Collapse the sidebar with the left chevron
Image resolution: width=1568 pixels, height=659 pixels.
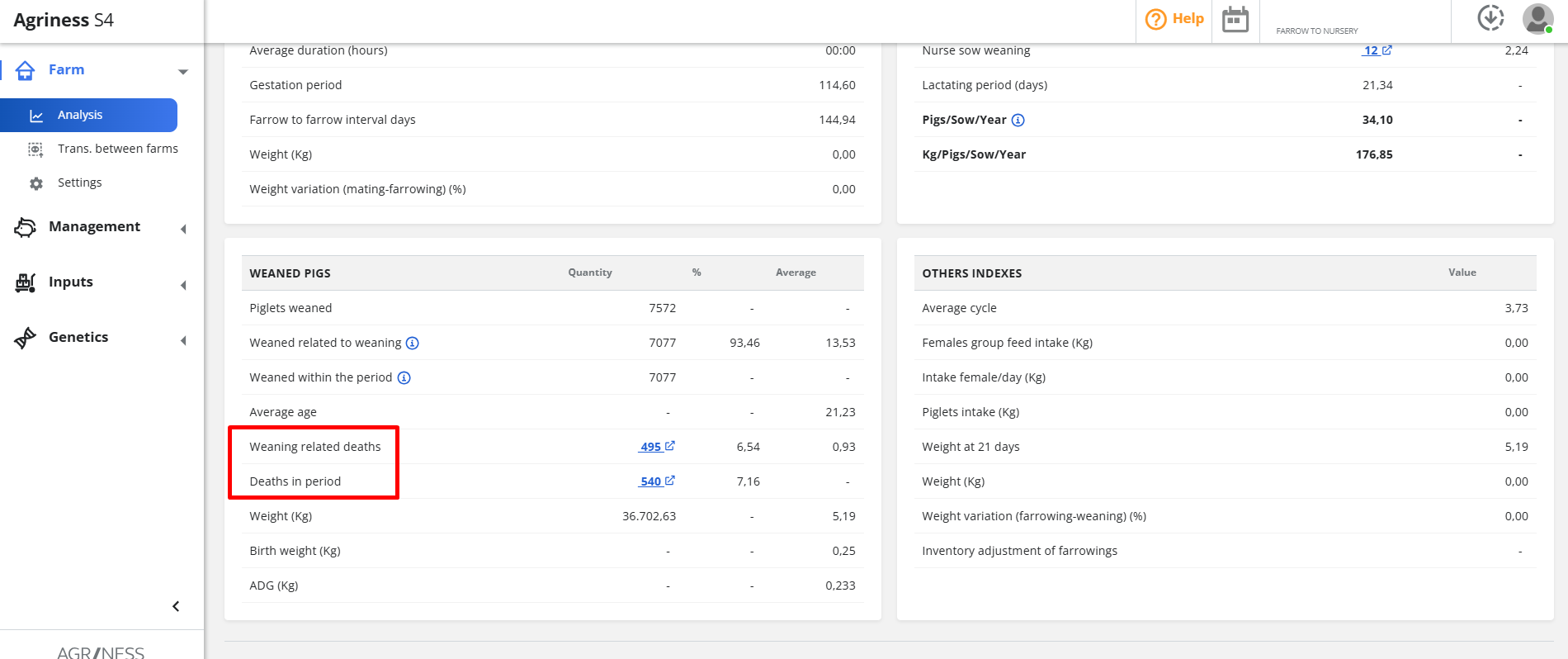click(x=176, y=606)
